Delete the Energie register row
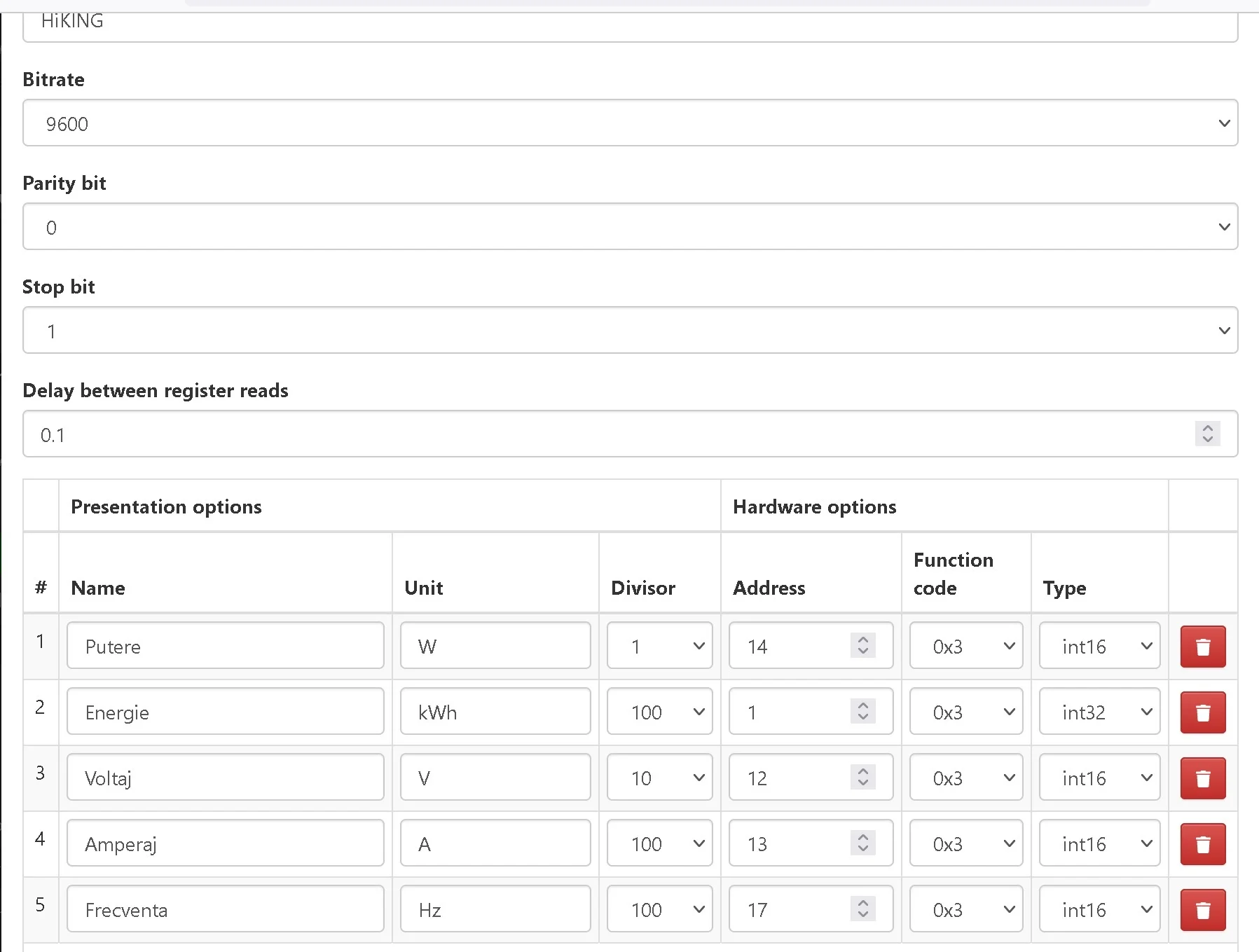The height and width of the screenshot is (952, 1259). point(1202,712)
